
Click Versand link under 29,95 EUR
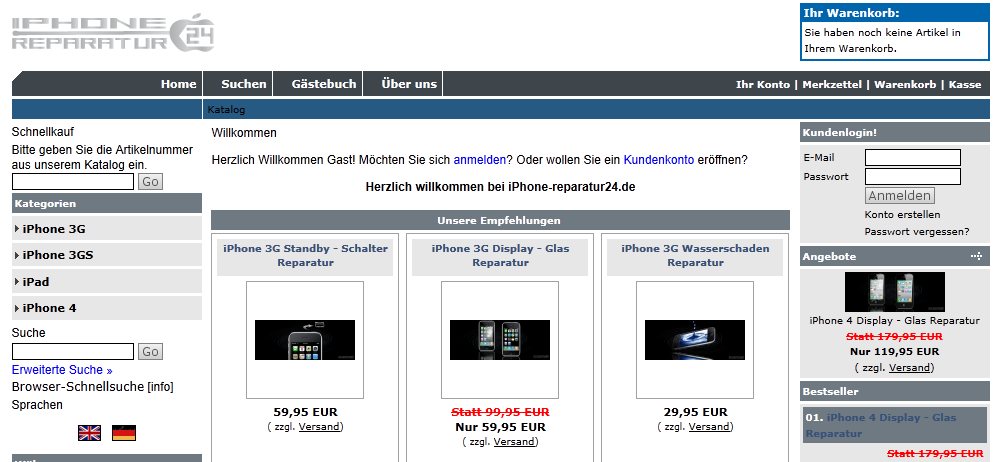point(709,427)
